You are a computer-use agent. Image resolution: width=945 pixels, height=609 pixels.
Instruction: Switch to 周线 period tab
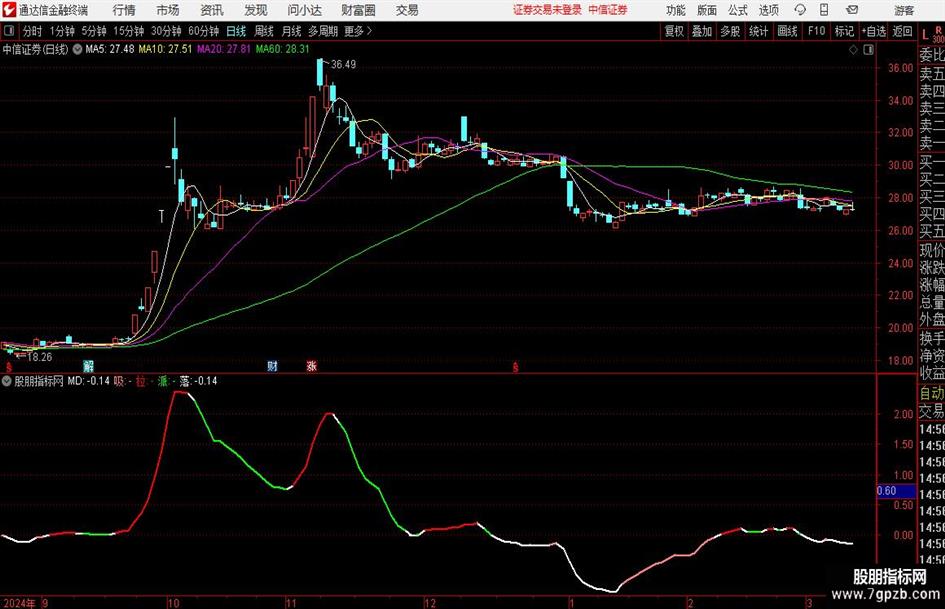point(263,31)
